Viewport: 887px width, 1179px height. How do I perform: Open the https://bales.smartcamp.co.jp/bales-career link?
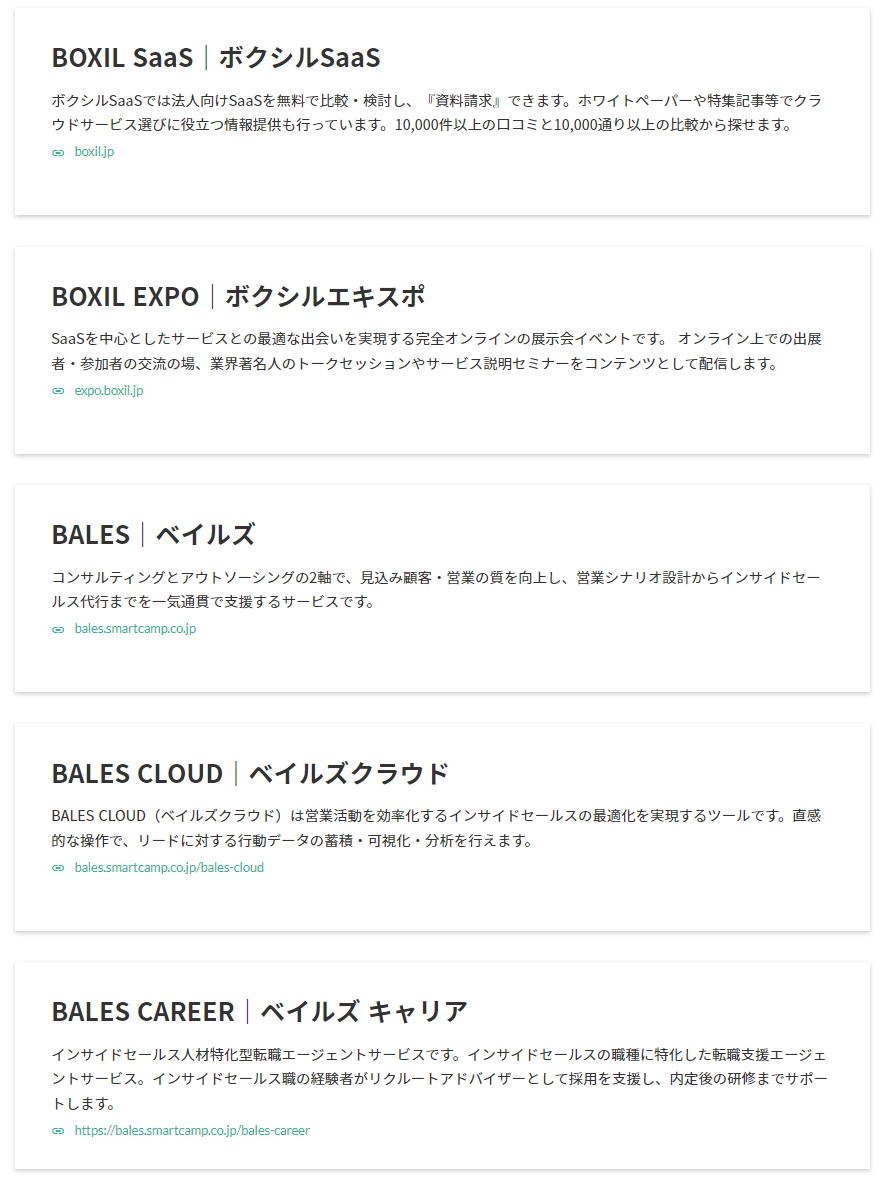192,1131
